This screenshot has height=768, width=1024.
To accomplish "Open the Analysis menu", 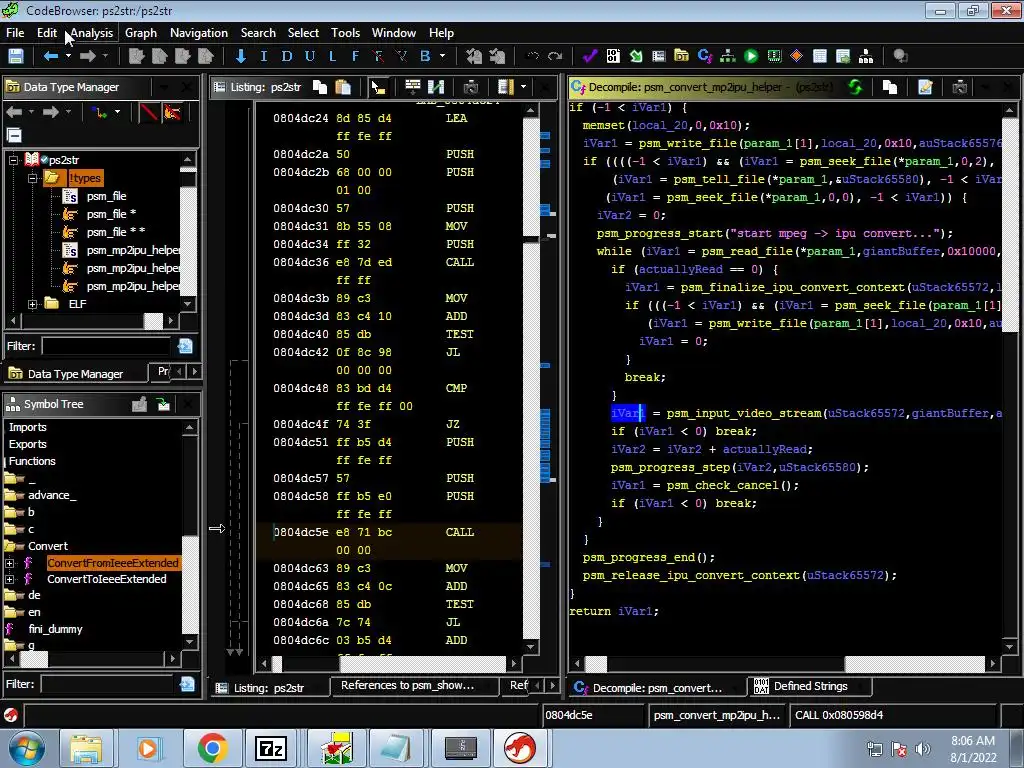I will click(x=91, y=33).
